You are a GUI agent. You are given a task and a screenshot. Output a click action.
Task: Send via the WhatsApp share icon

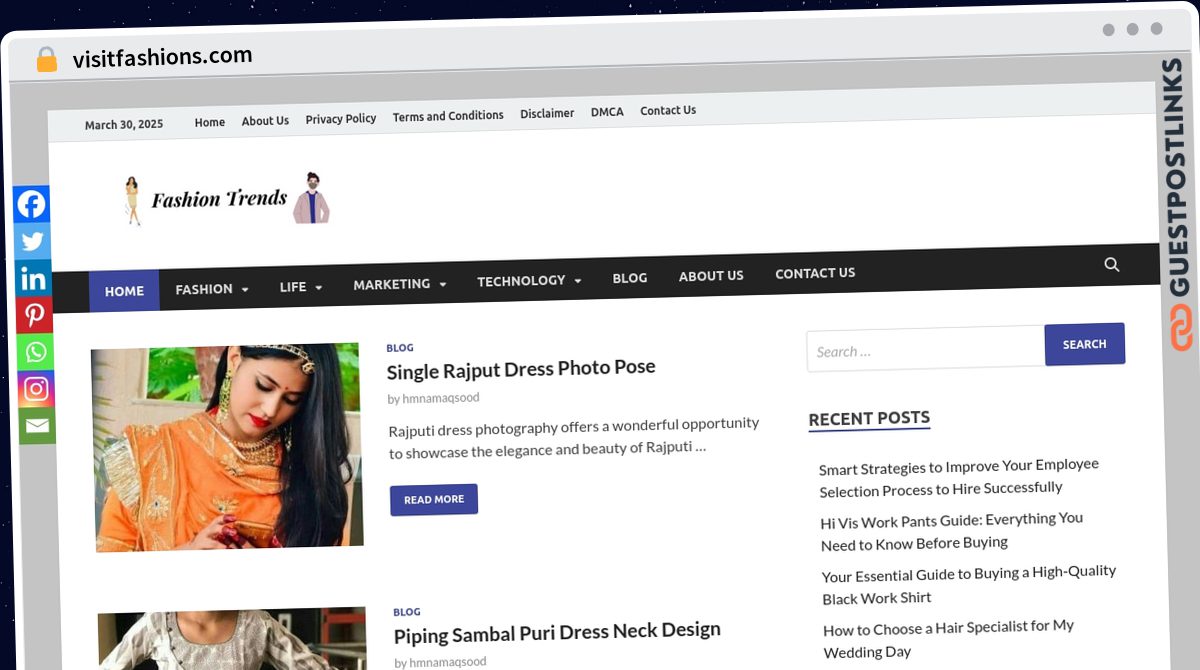point(35,352)
